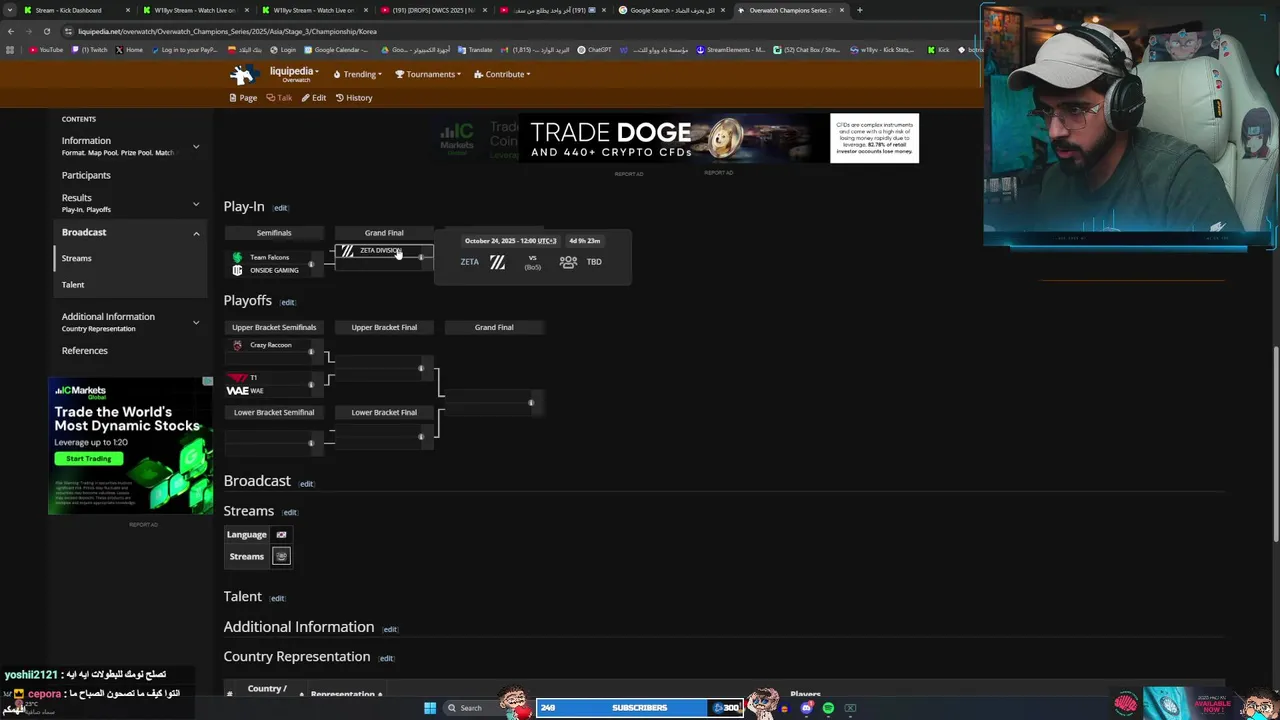Open the page History tab
This screenshot has width=1280, height=720.
point(354,98)
